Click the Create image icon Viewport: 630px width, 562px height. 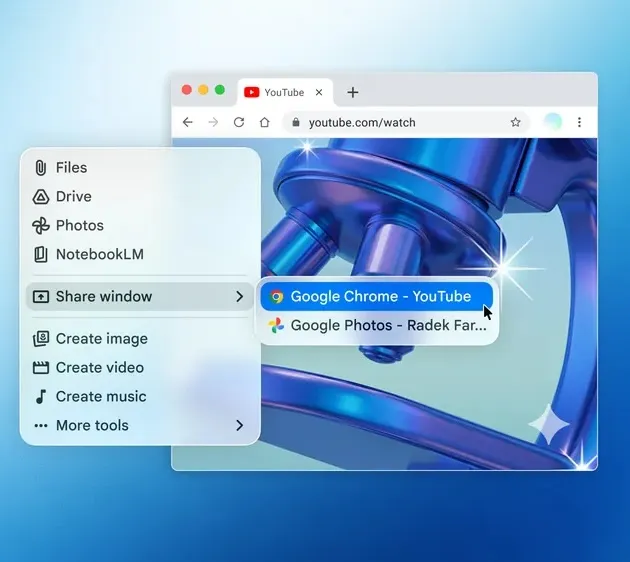[41, 339]
